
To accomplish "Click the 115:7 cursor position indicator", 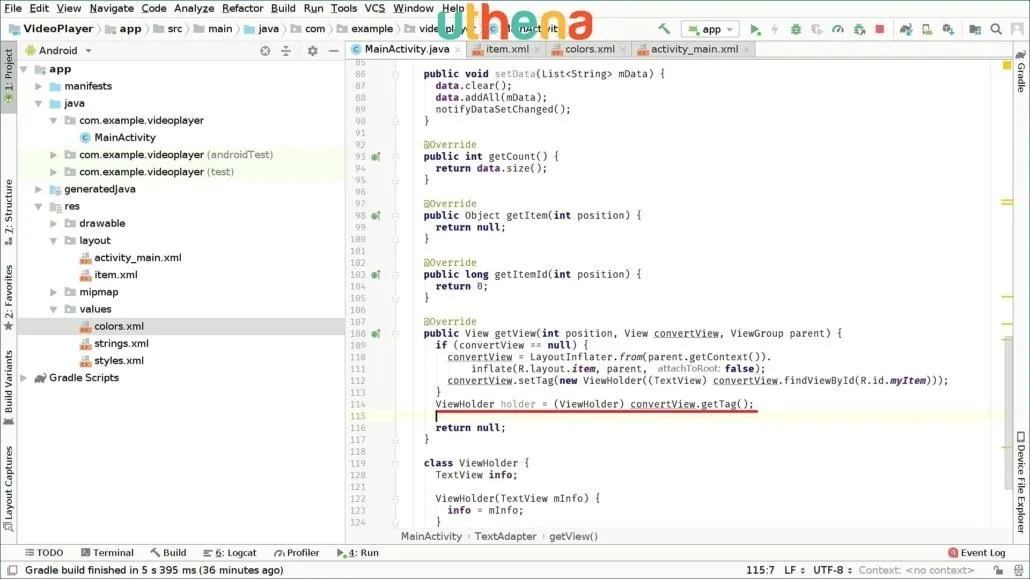I will pos(760,570).
